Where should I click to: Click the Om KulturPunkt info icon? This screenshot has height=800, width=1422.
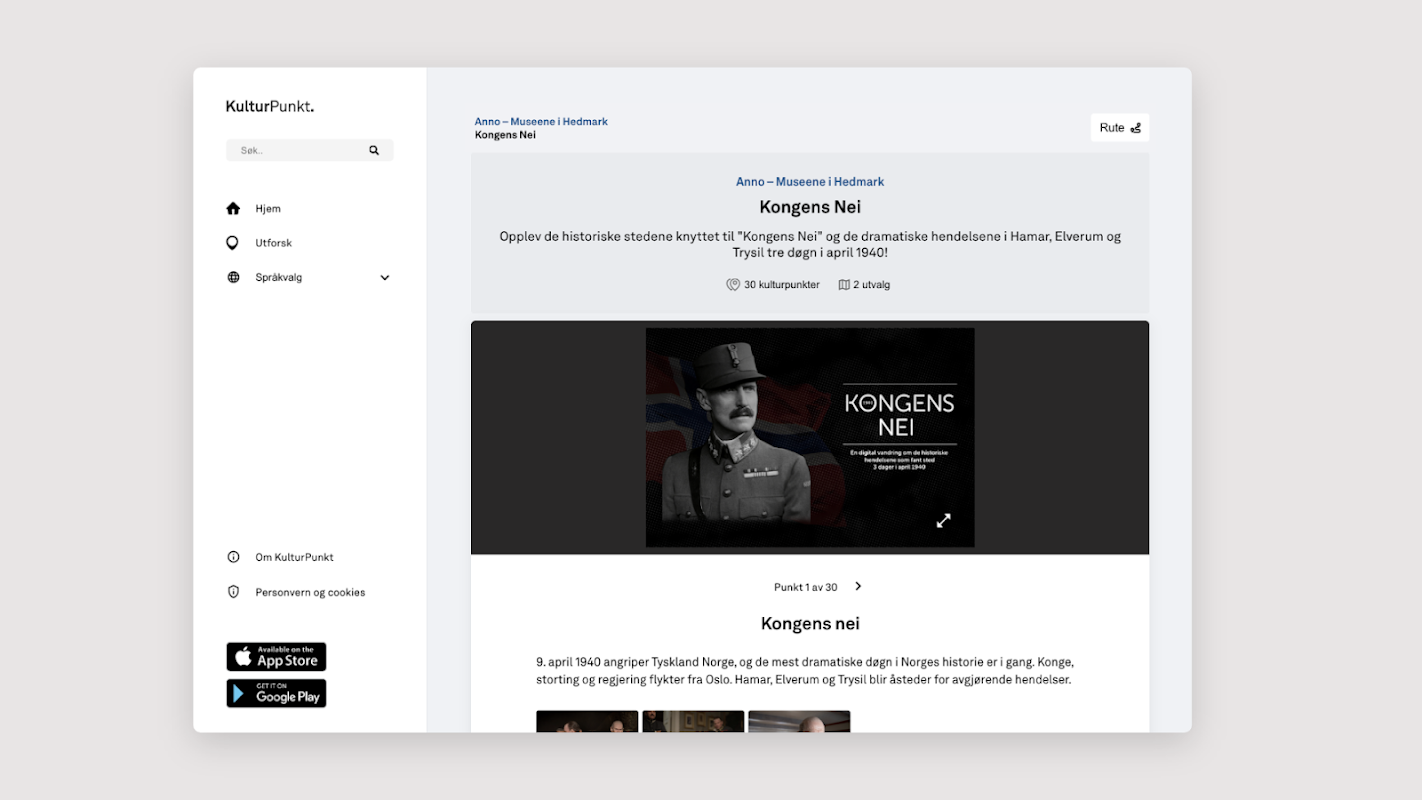(x=233, y=557)
